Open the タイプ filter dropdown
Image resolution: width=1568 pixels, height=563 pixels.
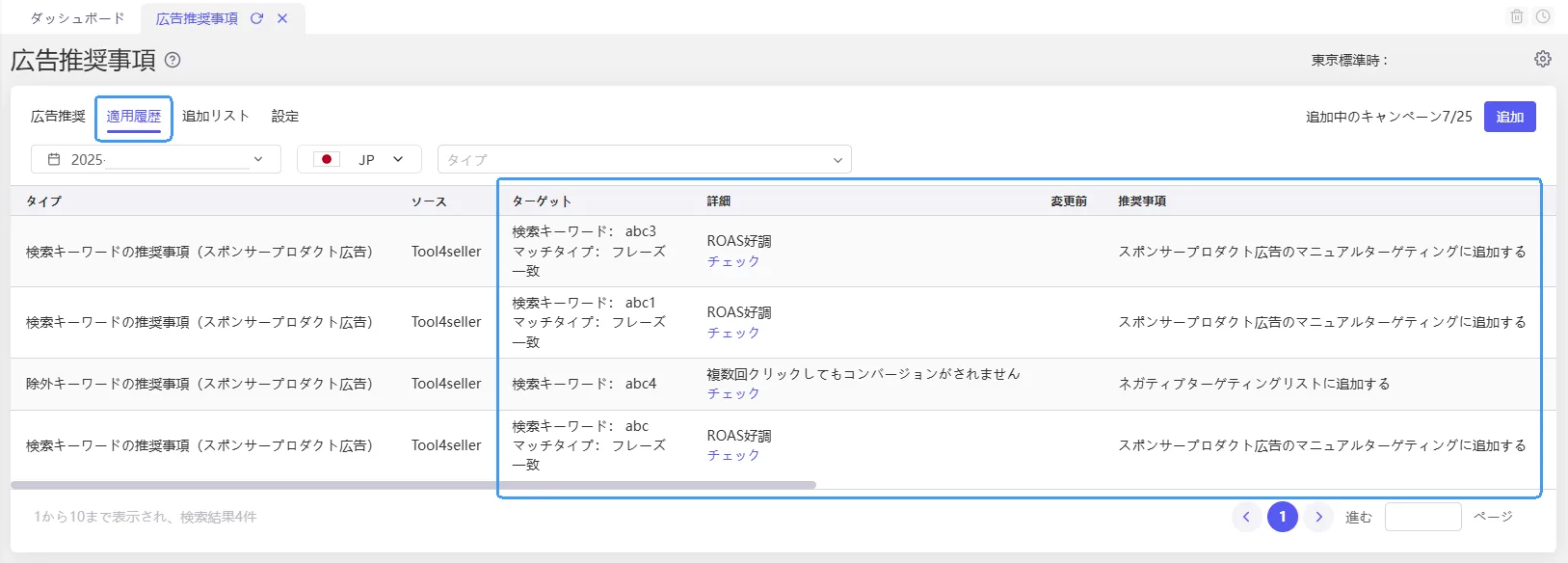[645, 159]
